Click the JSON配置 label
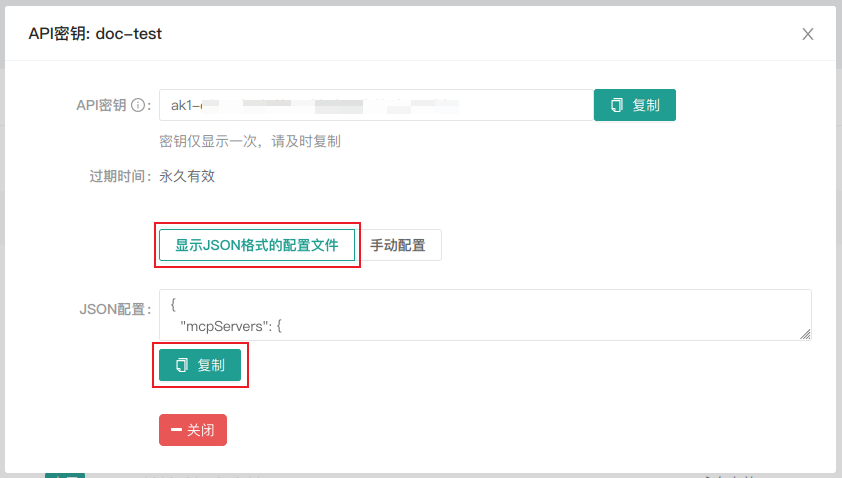 [x=115, y=309]
